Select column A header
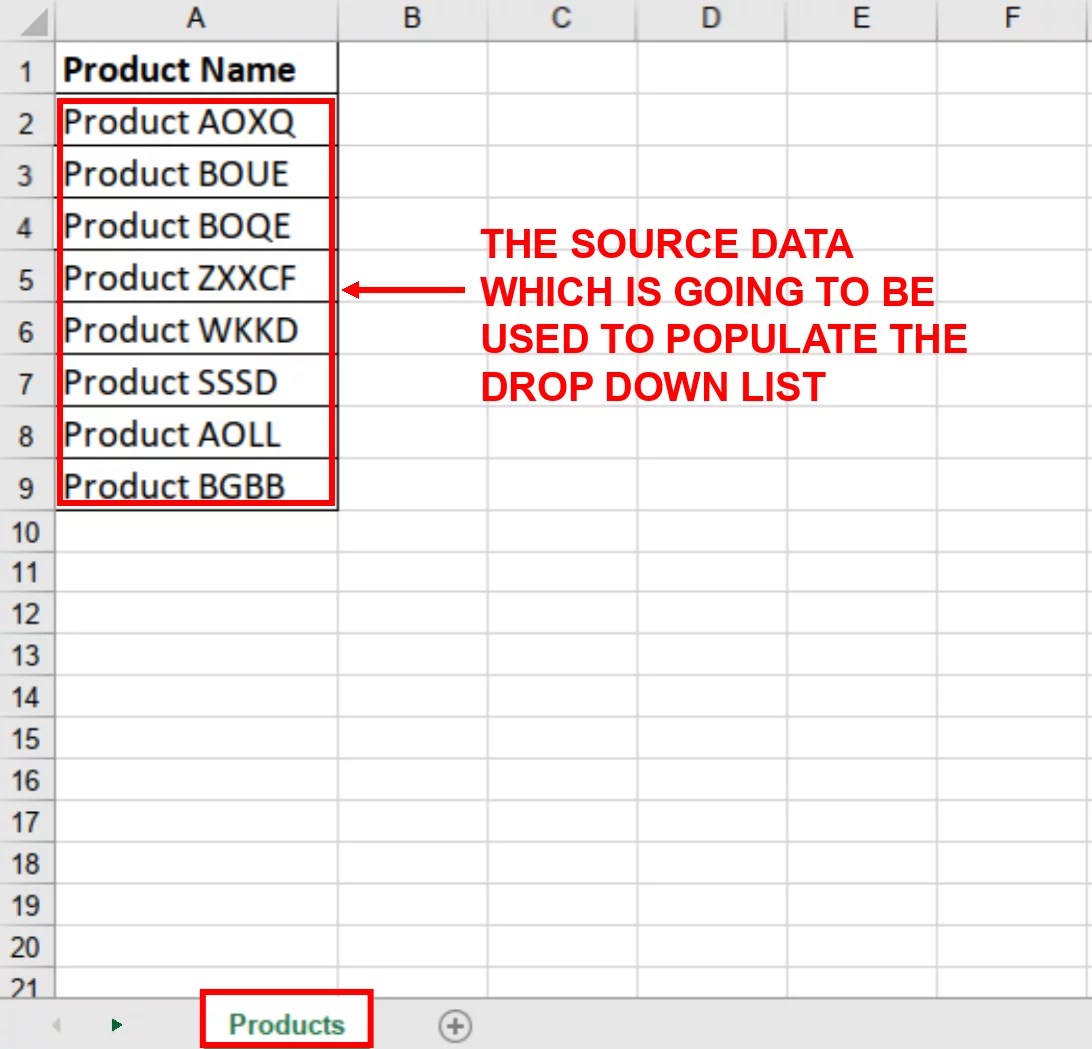 coord(196,18)
